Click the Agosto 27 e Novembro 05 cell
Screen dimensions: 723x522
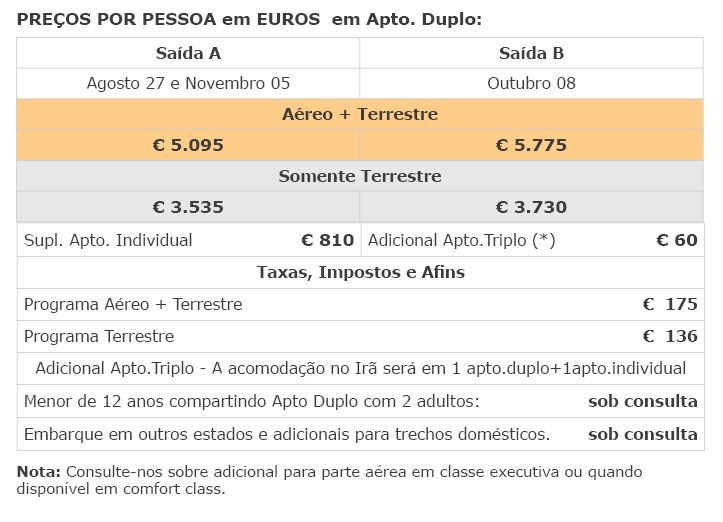[x=188, y=83]
